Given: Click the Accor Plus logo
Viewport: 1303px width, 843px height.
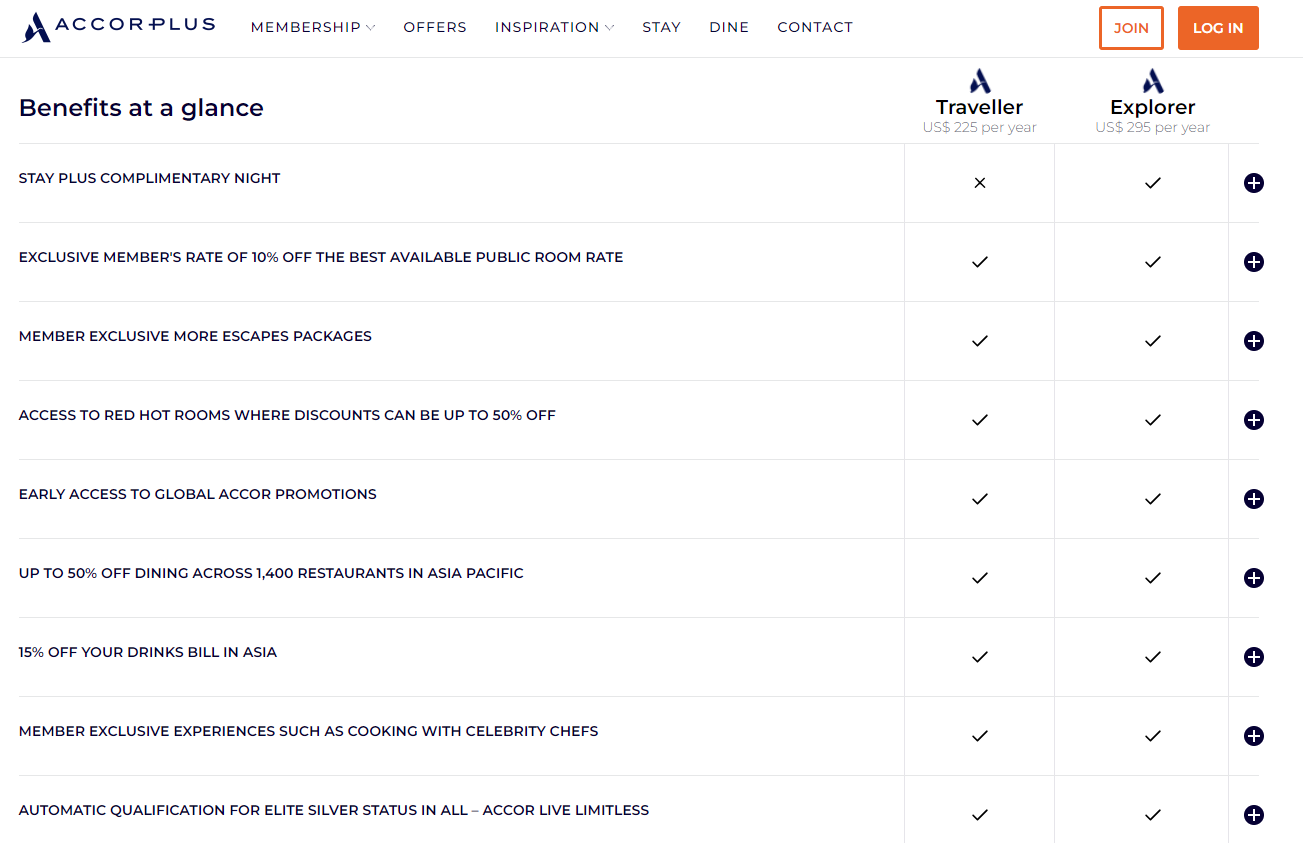Looking at the screenshot, I should tap(118, 27).
